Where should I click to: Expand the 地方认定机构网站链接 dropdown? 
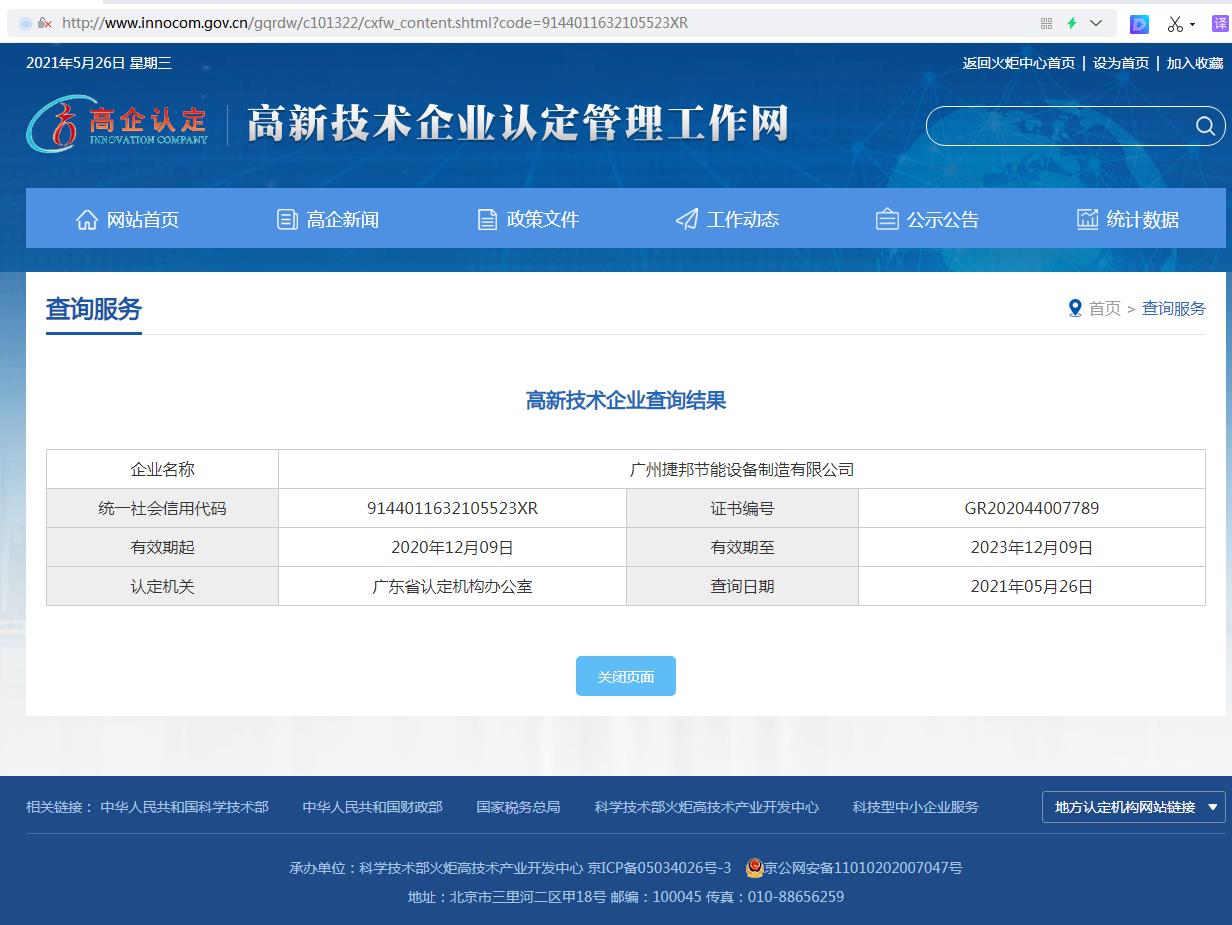pyautogui.click(x=1134, y=807)
